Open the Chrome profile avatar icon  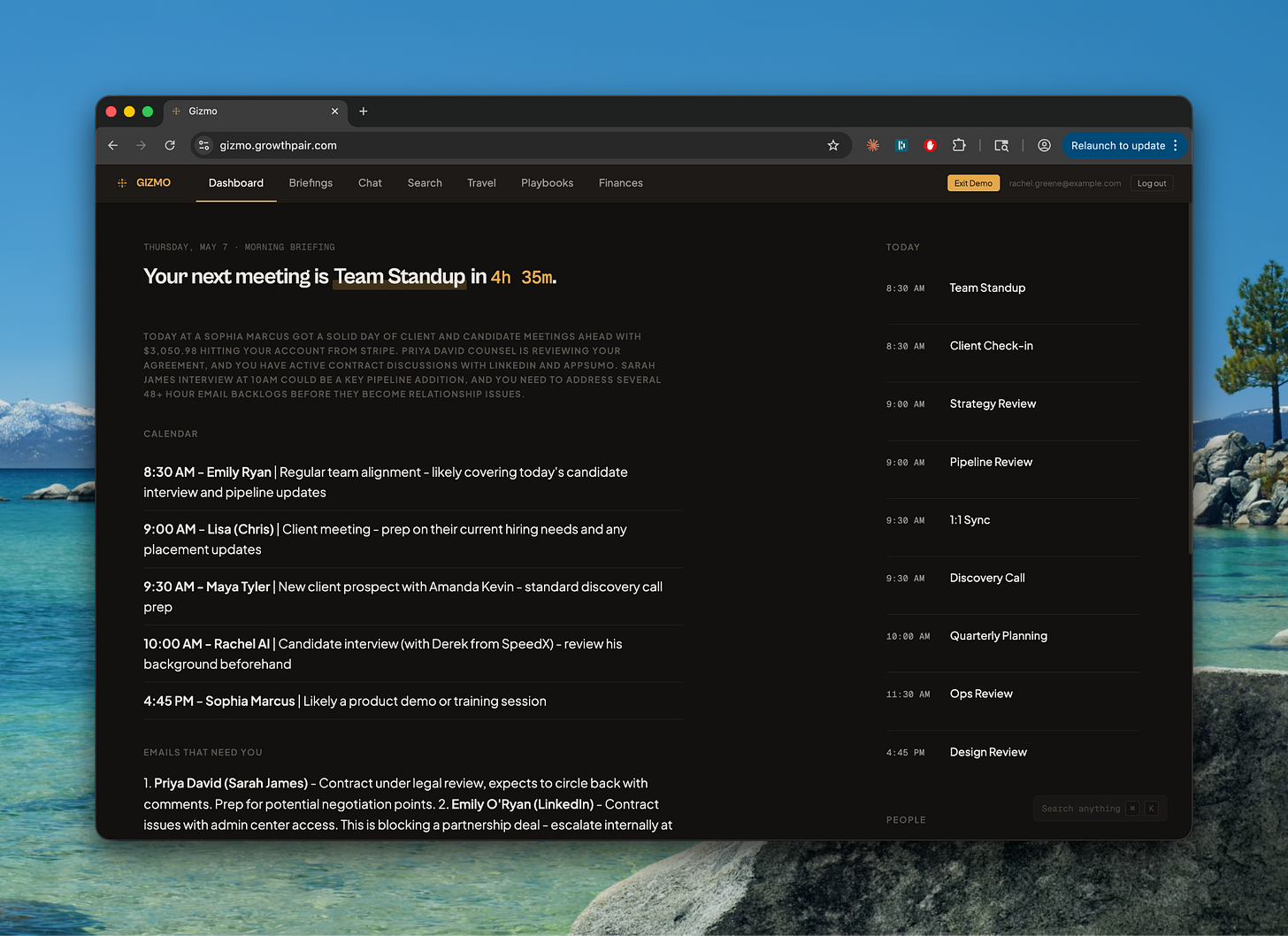point(1044,145)
